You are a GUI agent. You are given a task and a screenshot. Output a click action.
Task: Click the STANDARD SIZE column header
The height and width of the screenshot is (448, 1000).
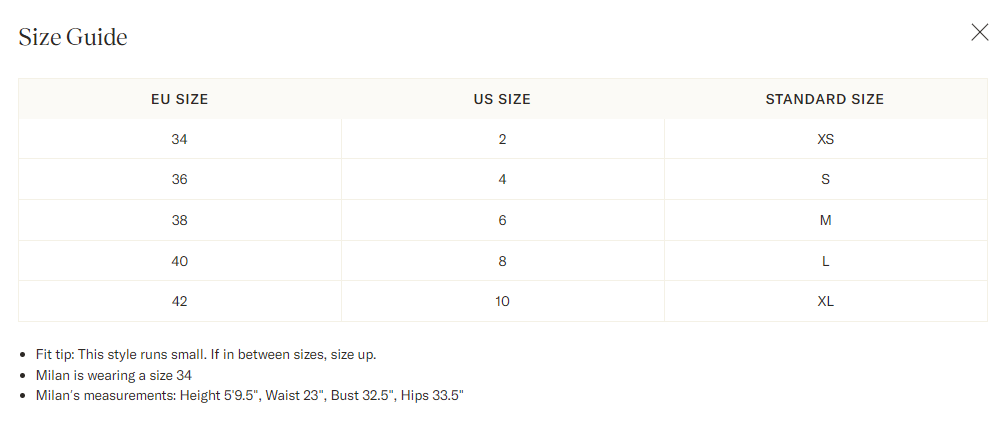825,99
